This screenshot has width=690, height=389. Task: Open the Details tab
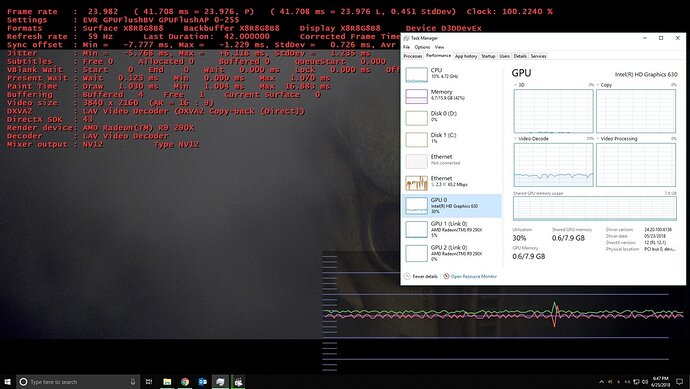pos(520,56)
